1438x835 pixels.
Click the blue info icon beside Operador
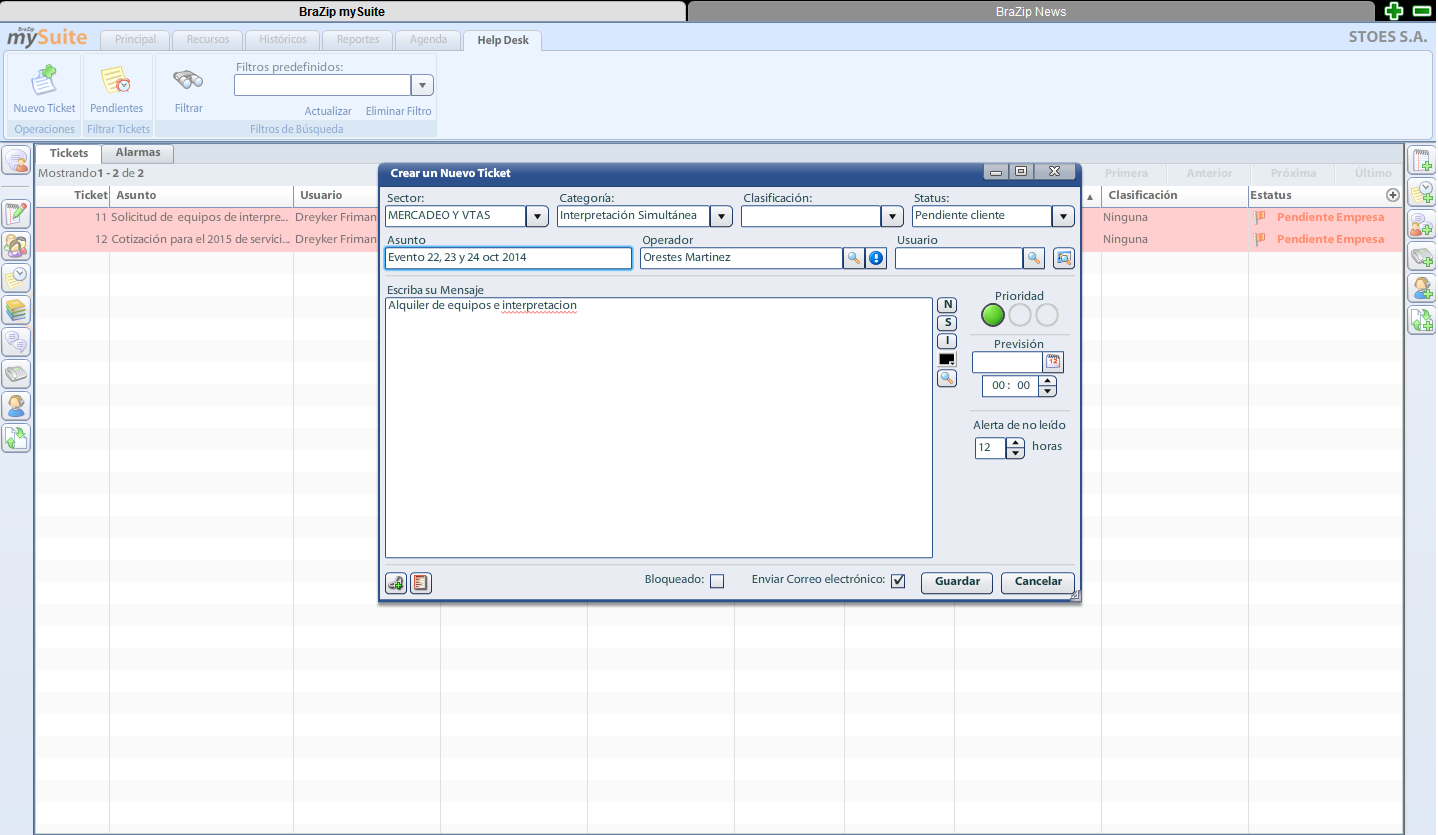[x=876, y=258]
